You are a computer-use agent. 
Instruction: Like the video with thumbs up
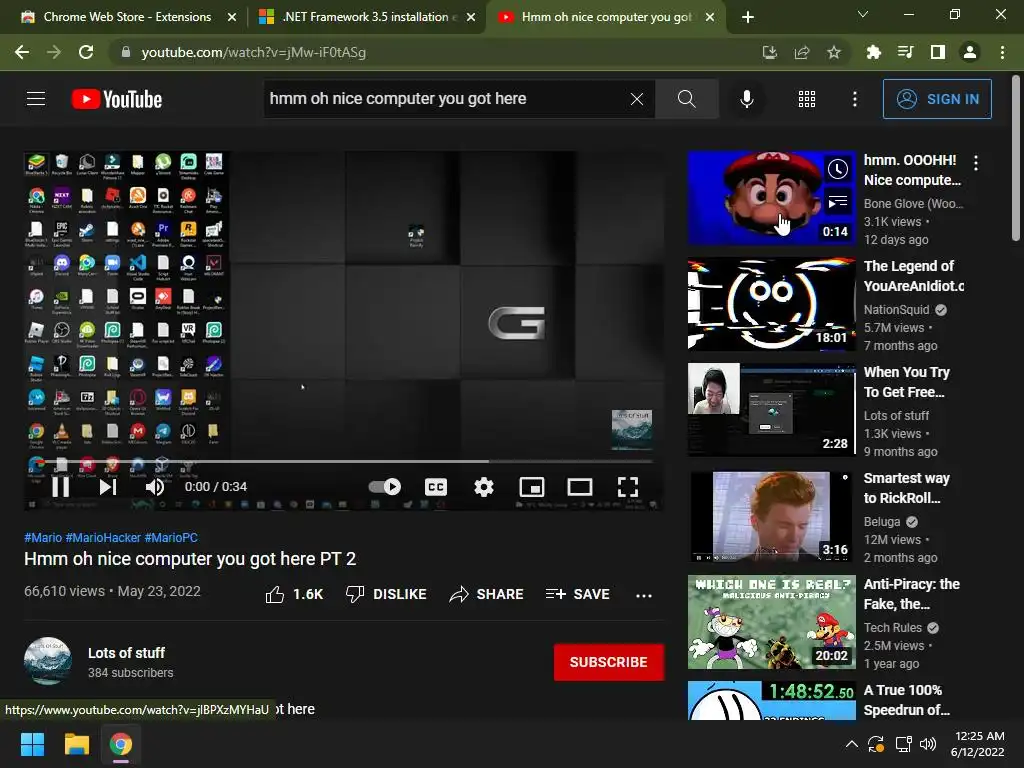point(294,594)
